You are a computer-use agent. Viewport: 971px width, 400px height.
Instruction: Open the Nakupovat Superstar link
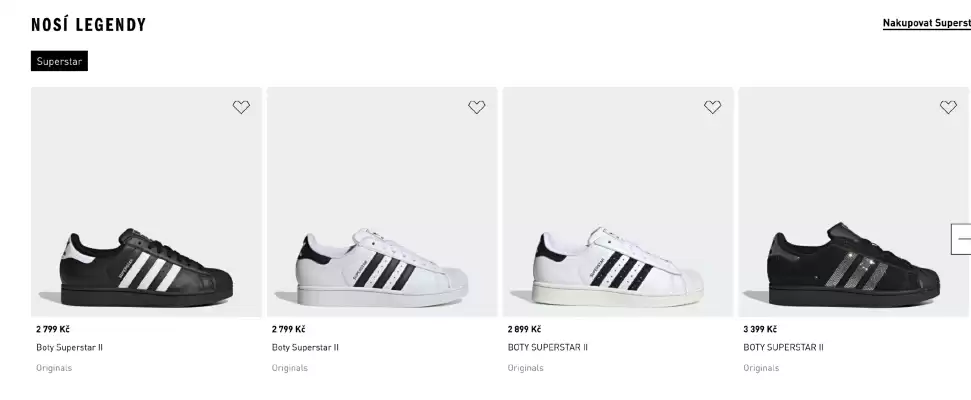click(x=926, y=23)
